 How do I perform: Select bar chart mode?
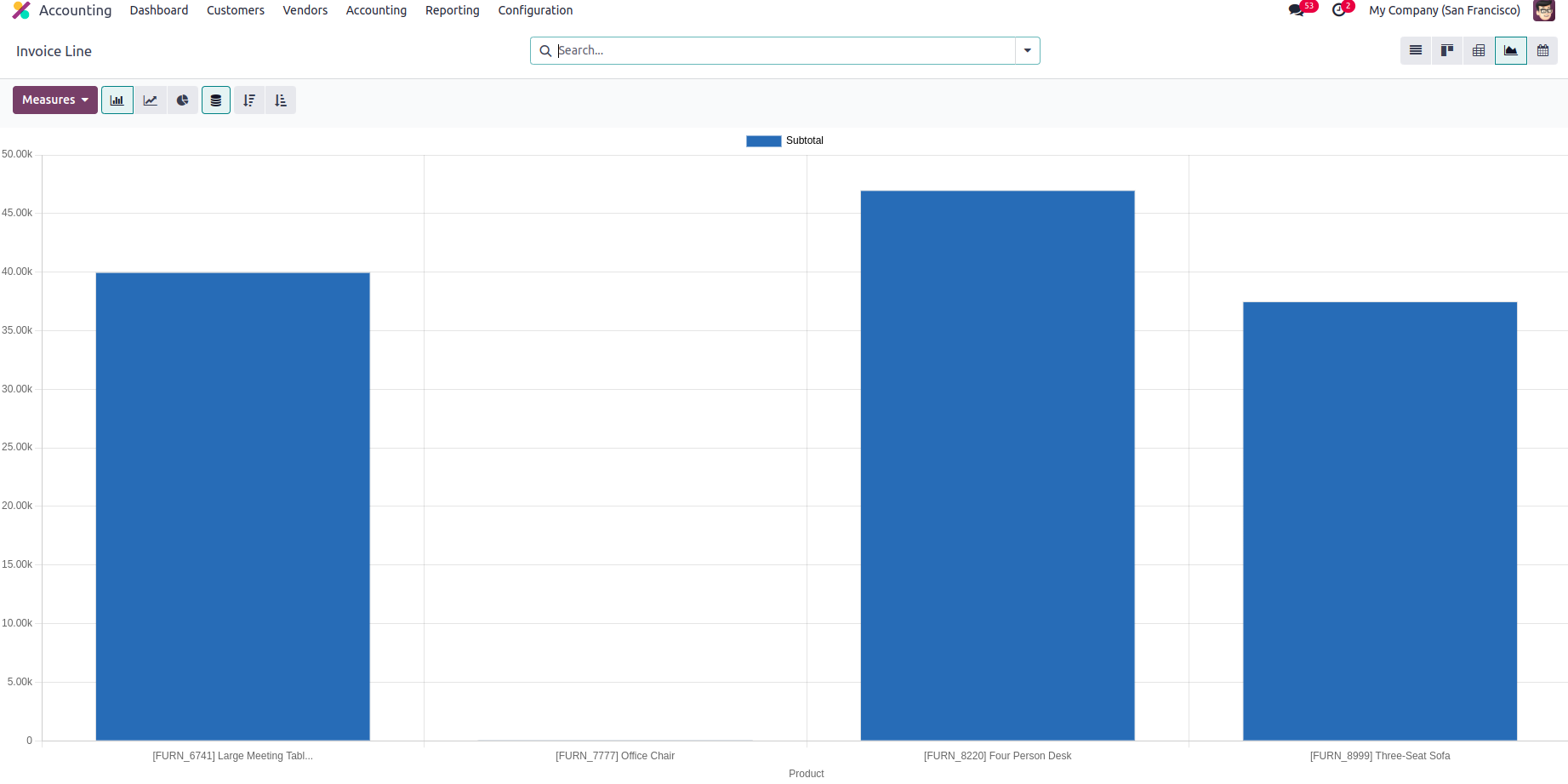117,100
